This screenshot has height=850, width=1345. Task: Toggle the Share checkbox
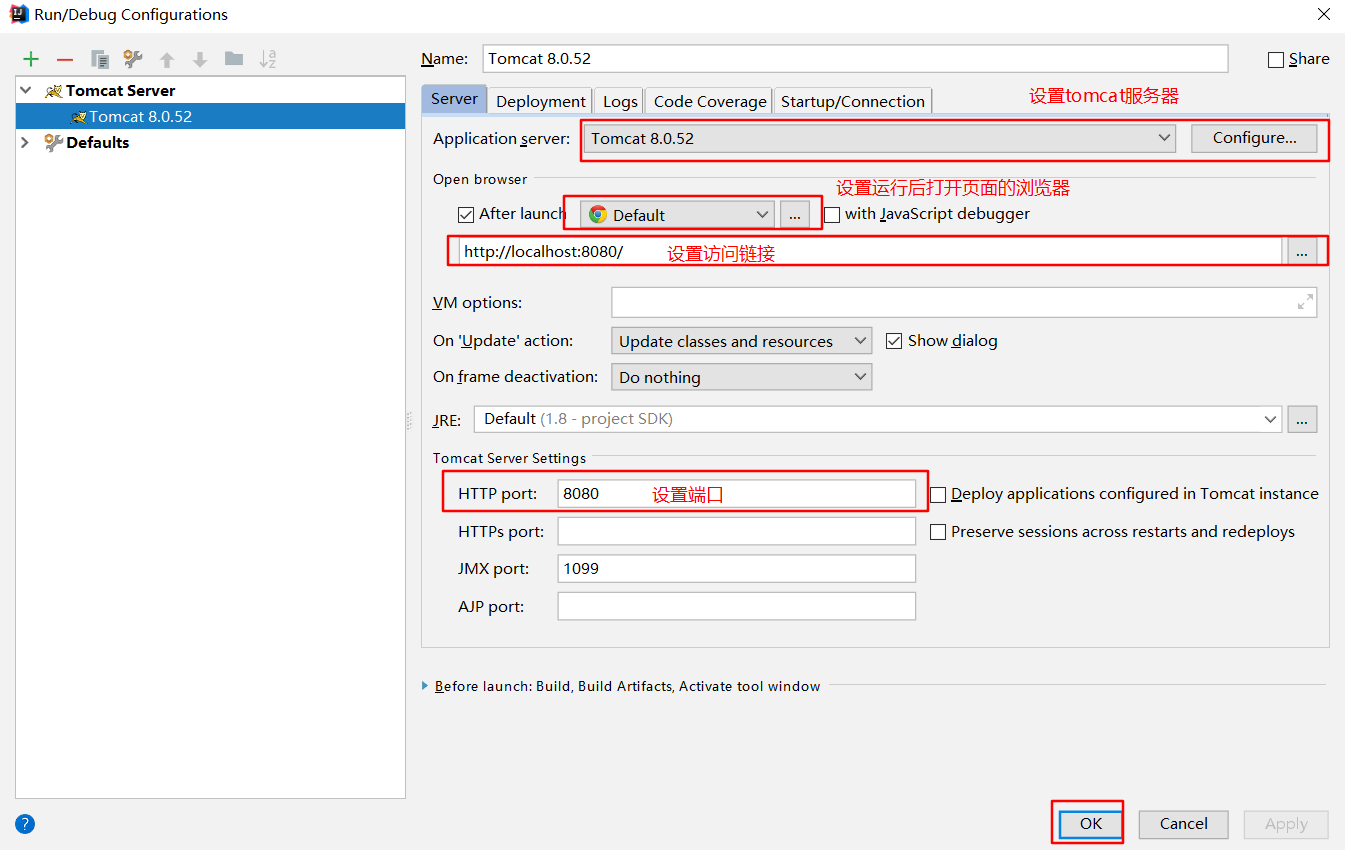[1276, 59]
